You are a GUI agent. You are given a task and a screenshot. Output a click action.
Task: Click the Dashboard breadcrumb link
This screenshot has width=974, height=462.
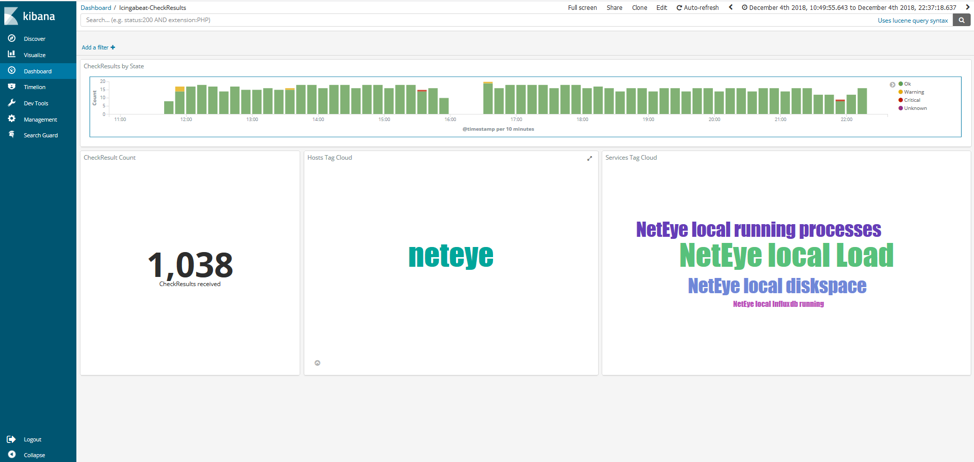[x=96, y=7]
